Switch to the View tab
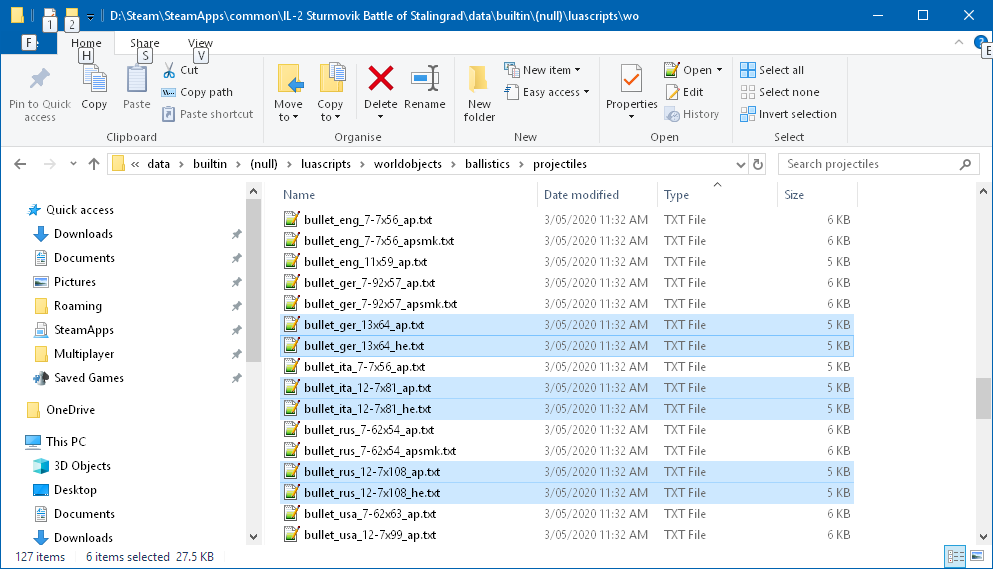The width and height of the screenshot is (993, 569). [200, 42]
